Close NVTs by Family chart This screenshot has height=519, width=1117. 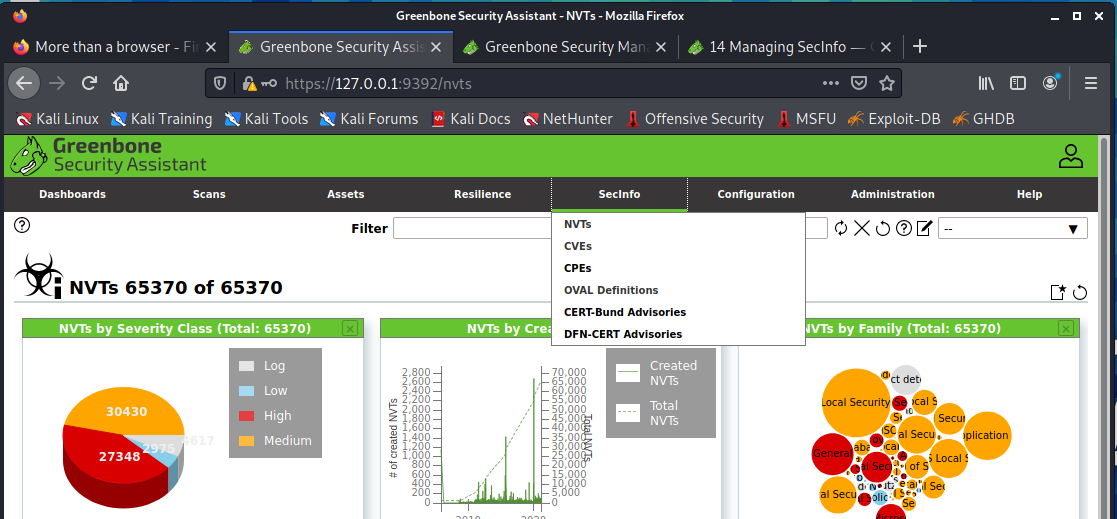click(x=1065, y=328)
